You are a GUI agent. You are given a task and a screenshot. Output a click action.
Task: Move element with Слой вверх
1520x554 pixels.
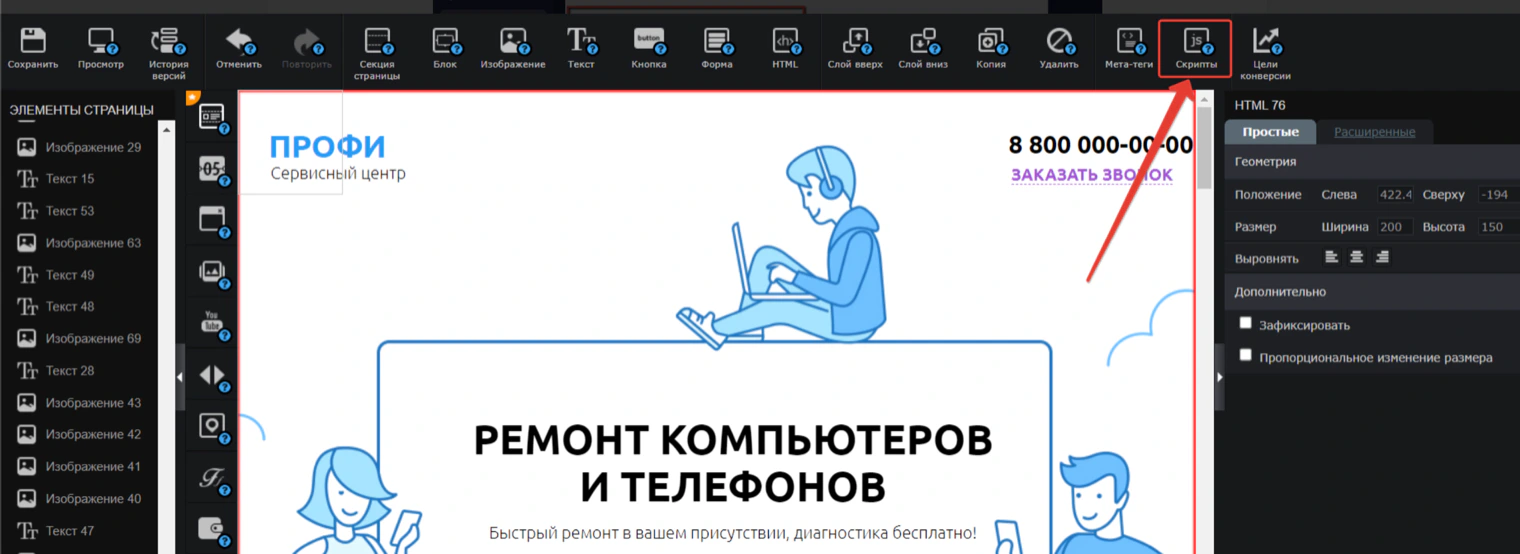pos(855,41)
